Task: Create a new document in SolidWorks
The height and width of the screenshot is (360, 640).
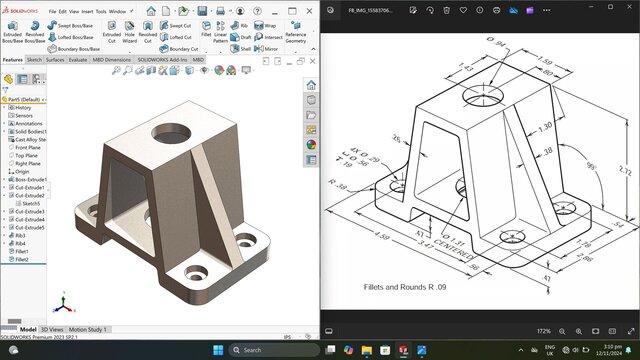Action: (166, 11)
